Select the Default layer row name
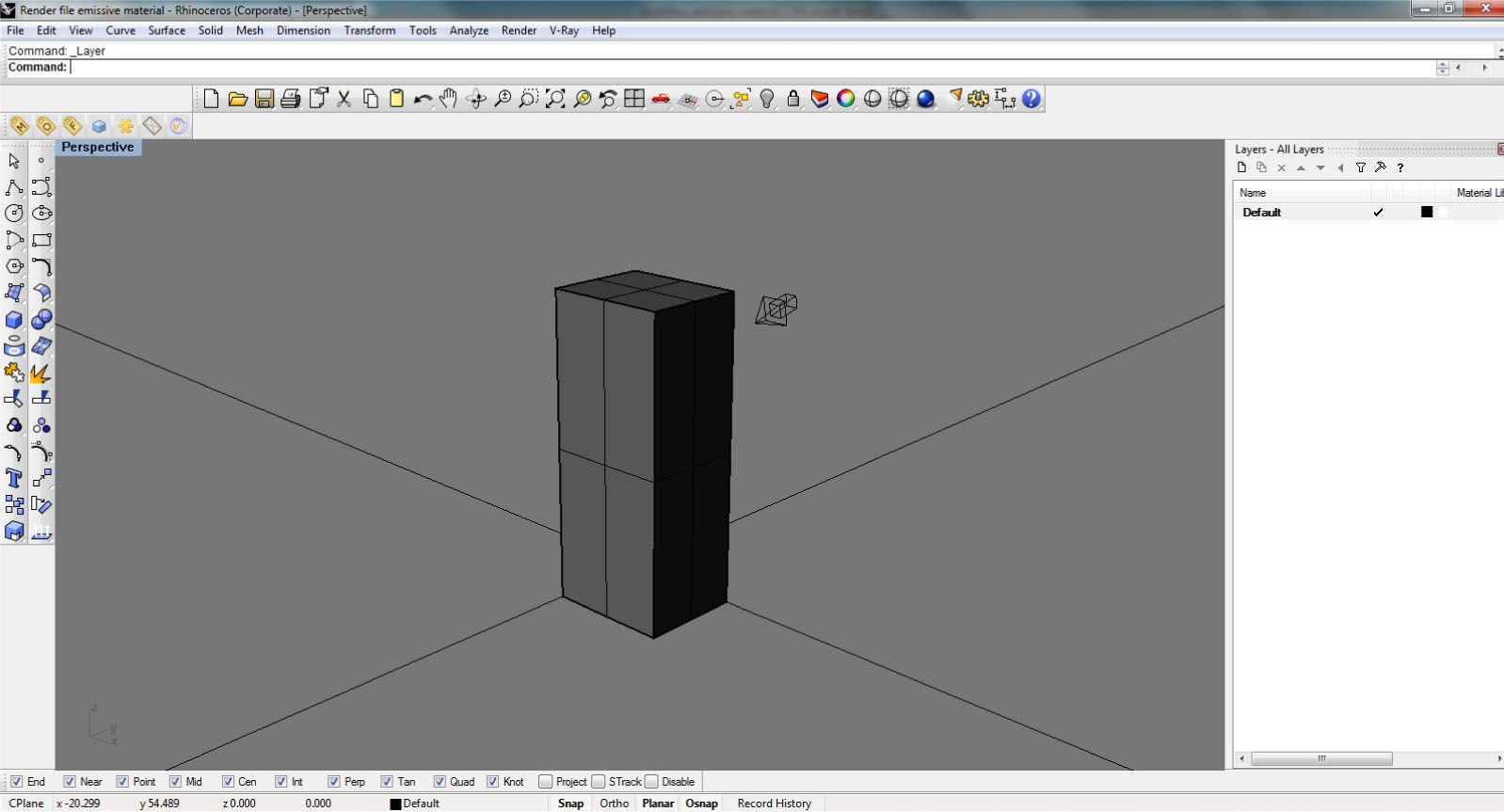This screenshot has width=1504, height=812. coord(1261,213)
